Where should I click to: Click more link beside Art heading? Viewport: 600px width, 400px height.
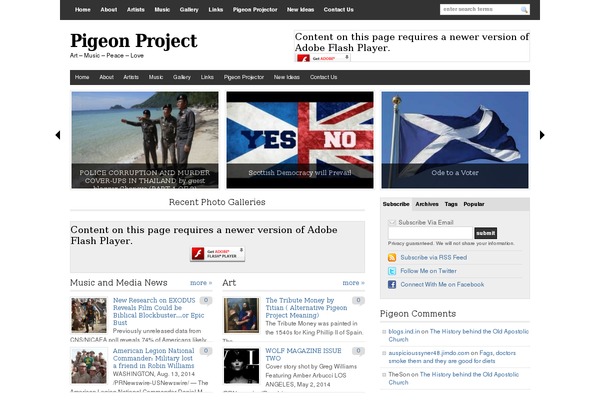pyautogui.click(x=354, y=283)
